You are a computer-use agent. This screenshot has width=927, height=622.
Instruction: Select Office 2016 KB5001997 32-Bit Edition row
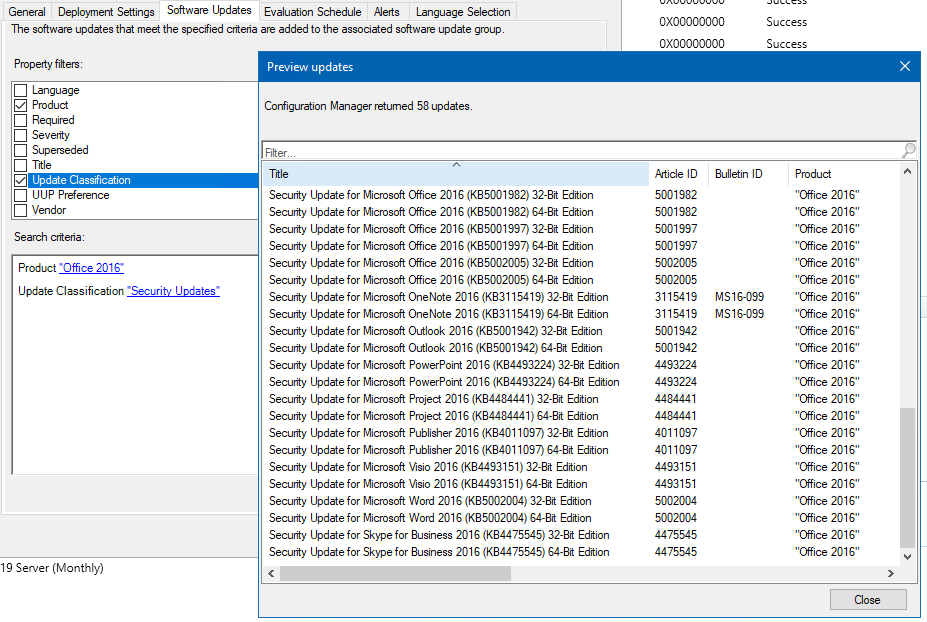coord(581,229)
